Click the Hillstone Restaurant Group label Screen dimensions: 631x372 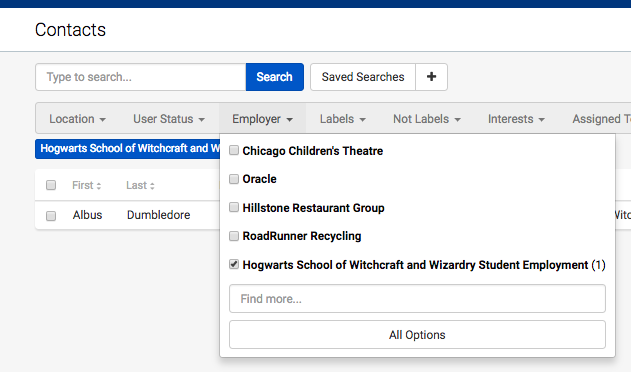(313, 208)
